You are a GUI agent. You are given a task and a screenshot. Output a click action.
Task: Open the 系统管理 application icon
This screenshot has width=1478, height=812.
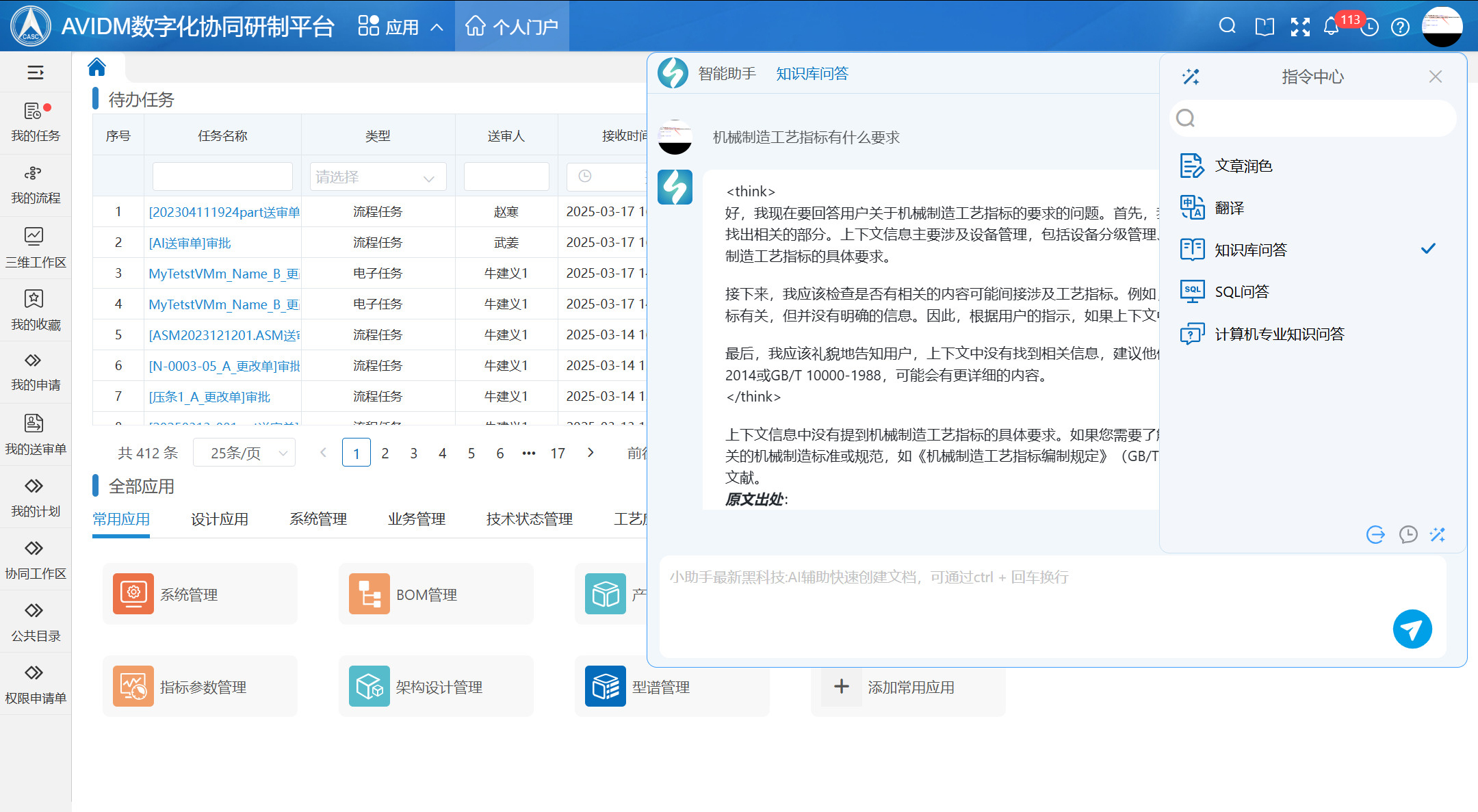pyautogui.click(x=133, y=594)
